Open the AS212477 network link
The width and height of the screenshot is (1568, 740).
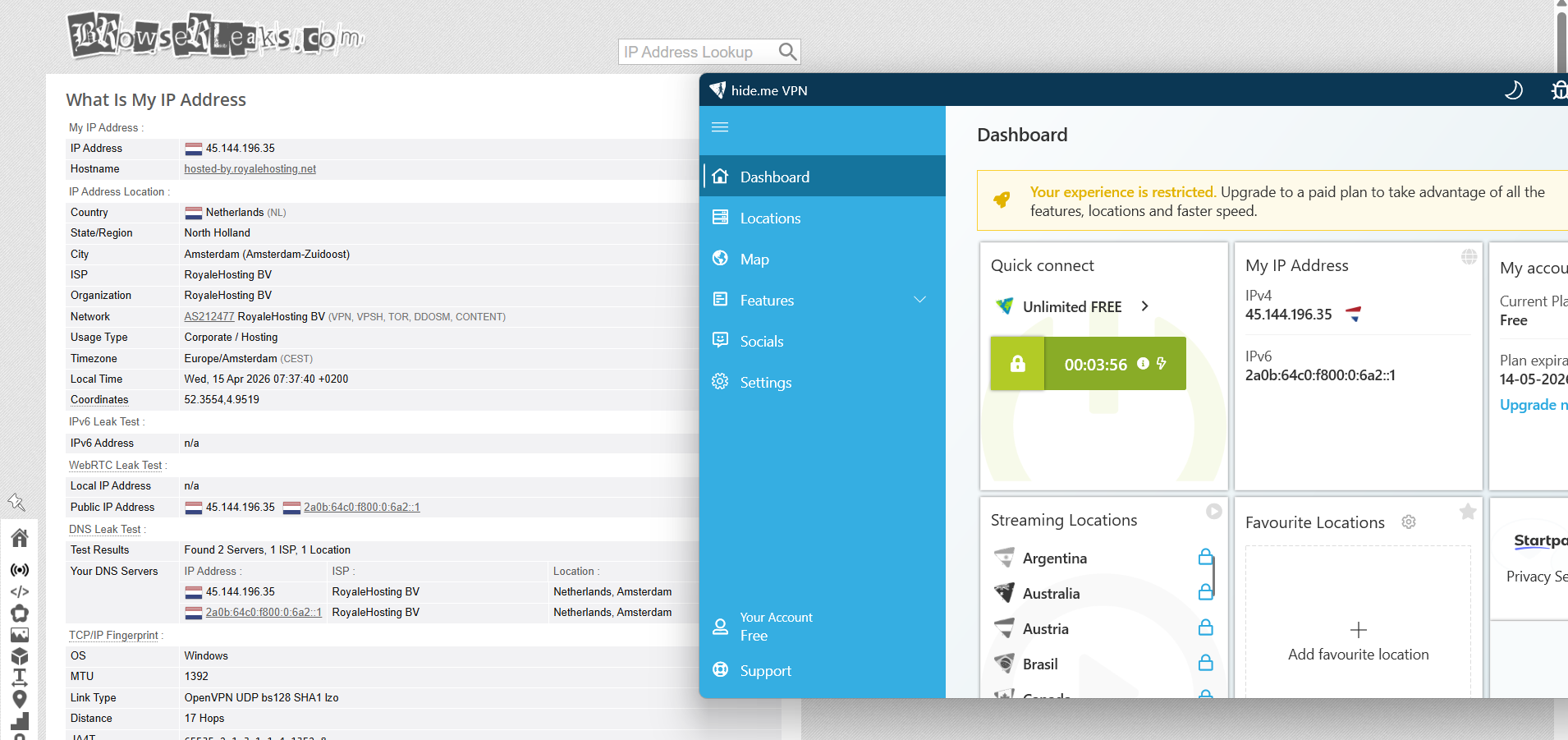[x=209, y=316]
